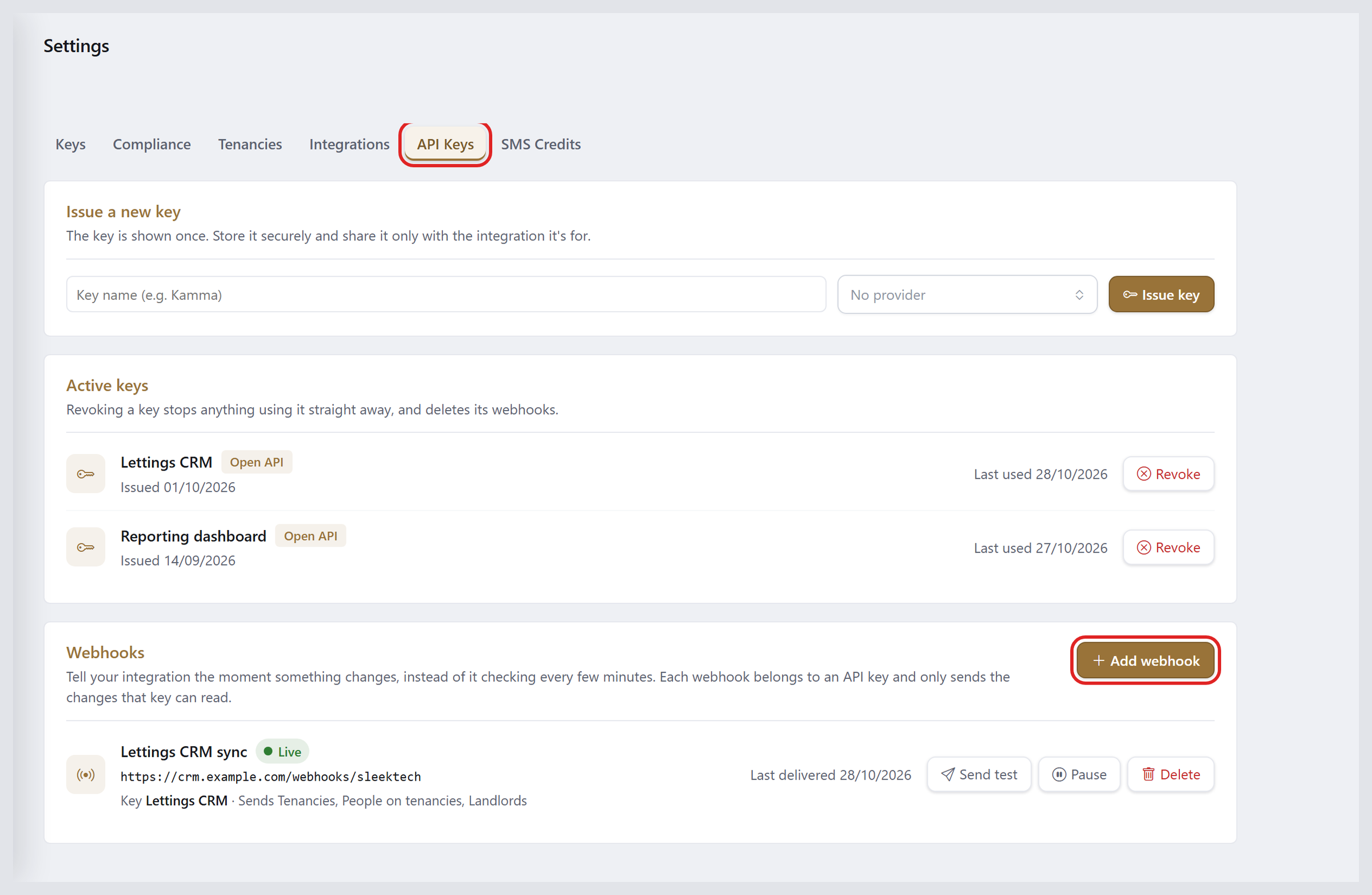Click the "Issue a new key" heading
This screenshot has width=1372, height=895.
[x=123, y=212]
